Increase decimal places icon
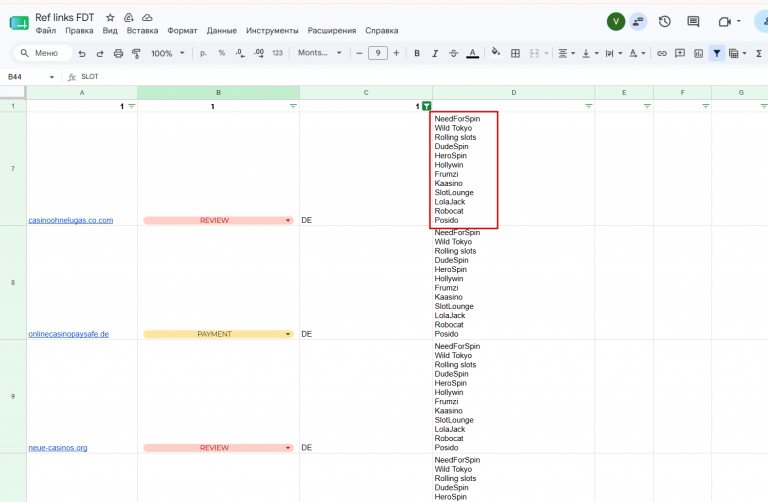 pyautogui.click(x=259, y=53)
